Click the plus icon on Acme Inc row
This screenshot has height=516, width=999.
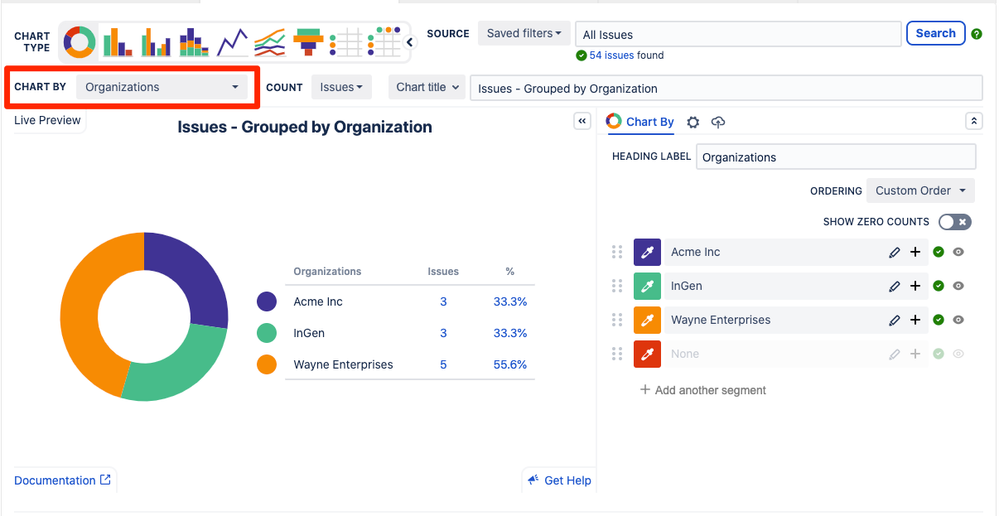[x=916, y=252]
